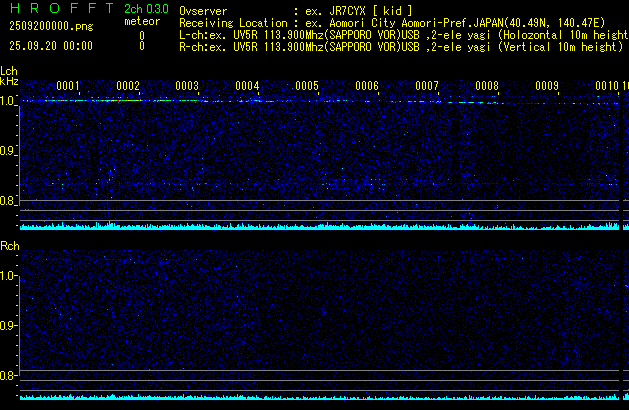
Task: Click the green meteor label
Action: [x=141, y=21]
